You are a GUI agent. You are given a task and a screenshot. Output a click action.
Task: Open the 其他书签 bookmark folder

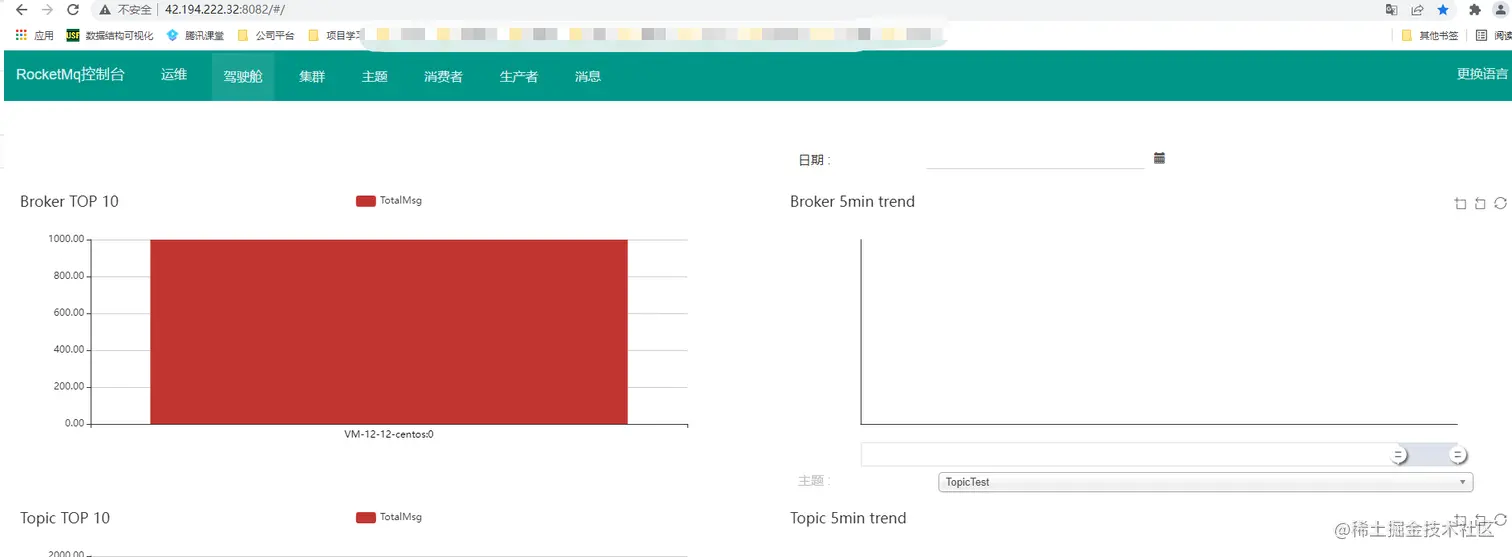1430,35
